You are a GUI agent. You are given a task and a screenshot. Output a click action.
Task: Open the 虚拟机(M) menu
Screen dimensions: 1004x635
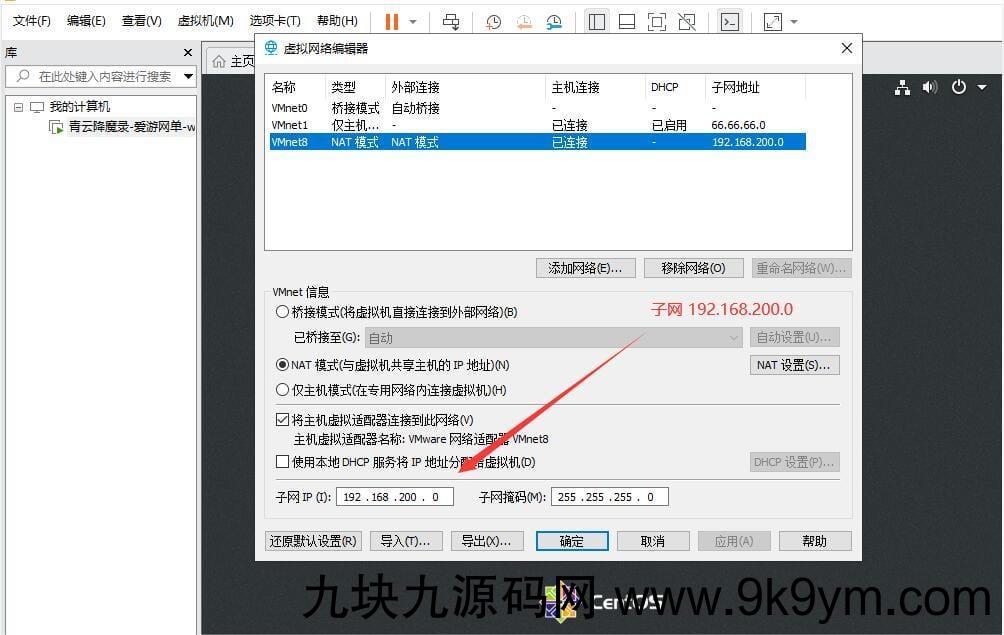(205, 21)
